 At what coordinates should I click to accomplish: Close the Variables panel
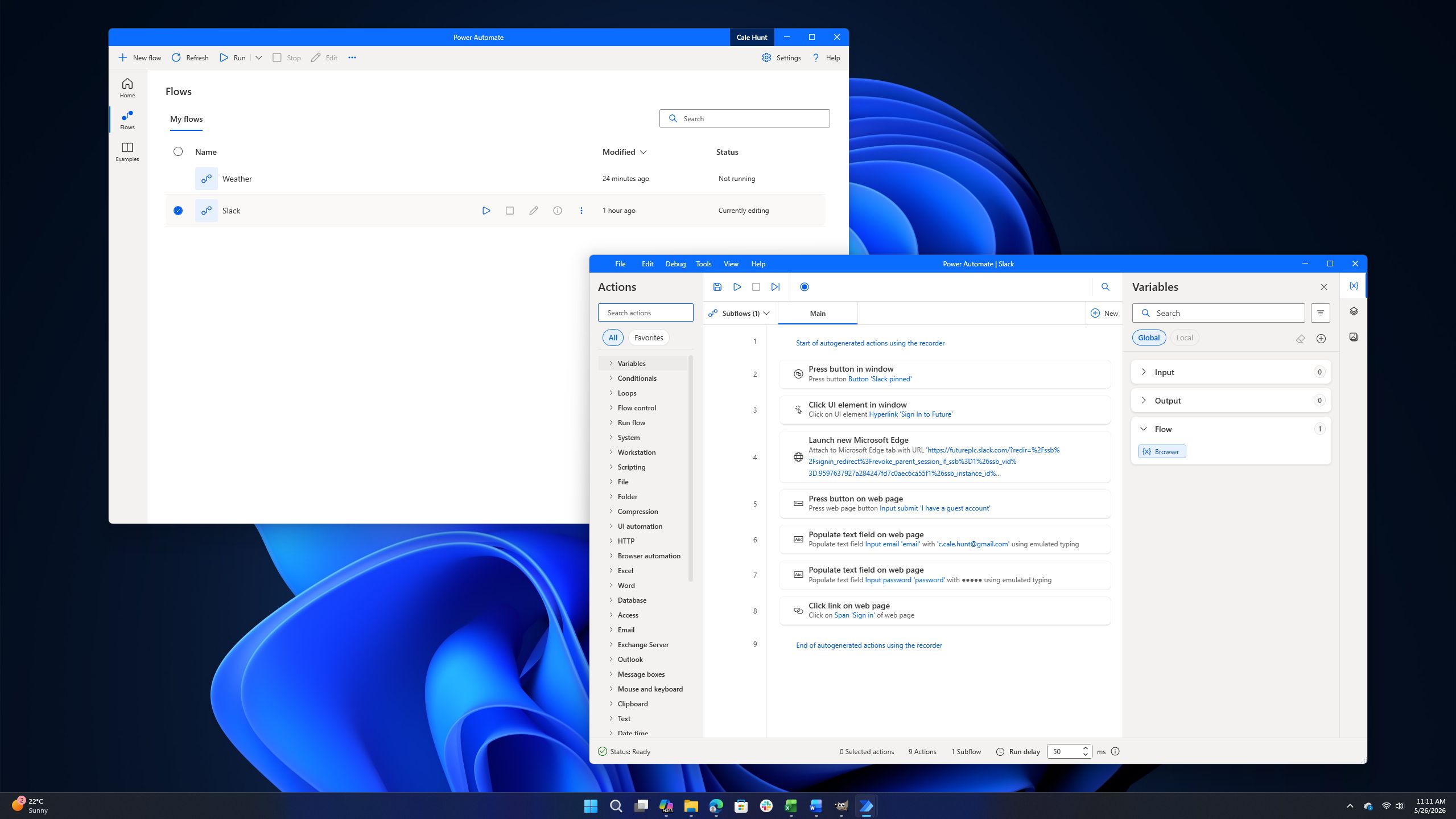tap(1323, 287)
